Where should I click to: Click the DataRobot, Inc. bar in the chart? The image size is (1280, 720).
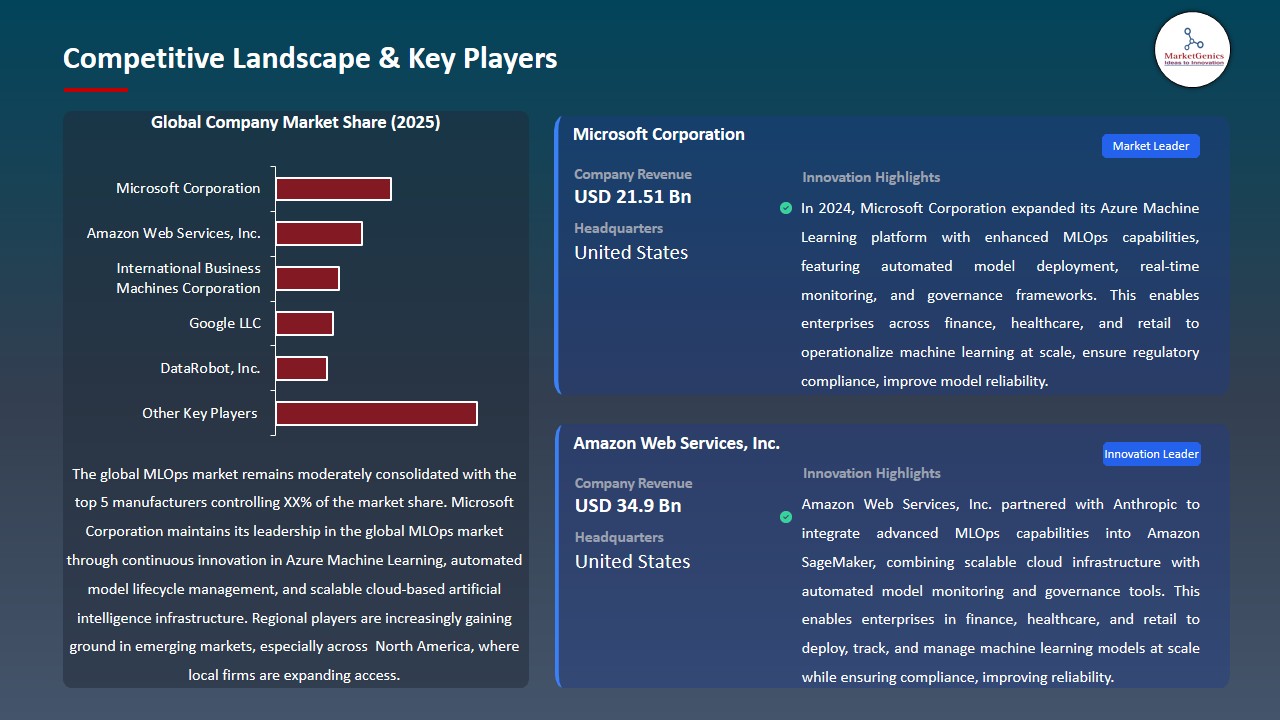302,368
